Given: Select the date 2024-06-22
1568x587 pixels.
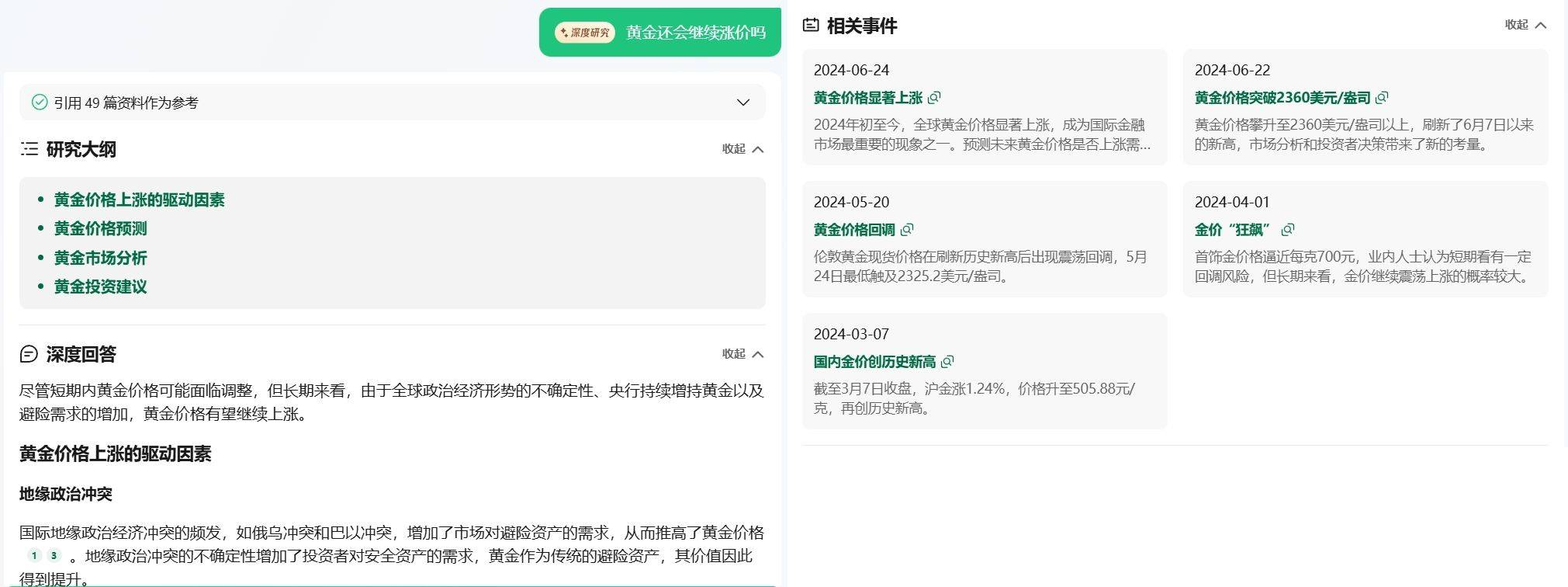Looking at the screenshot, I should coord(1232,70).
